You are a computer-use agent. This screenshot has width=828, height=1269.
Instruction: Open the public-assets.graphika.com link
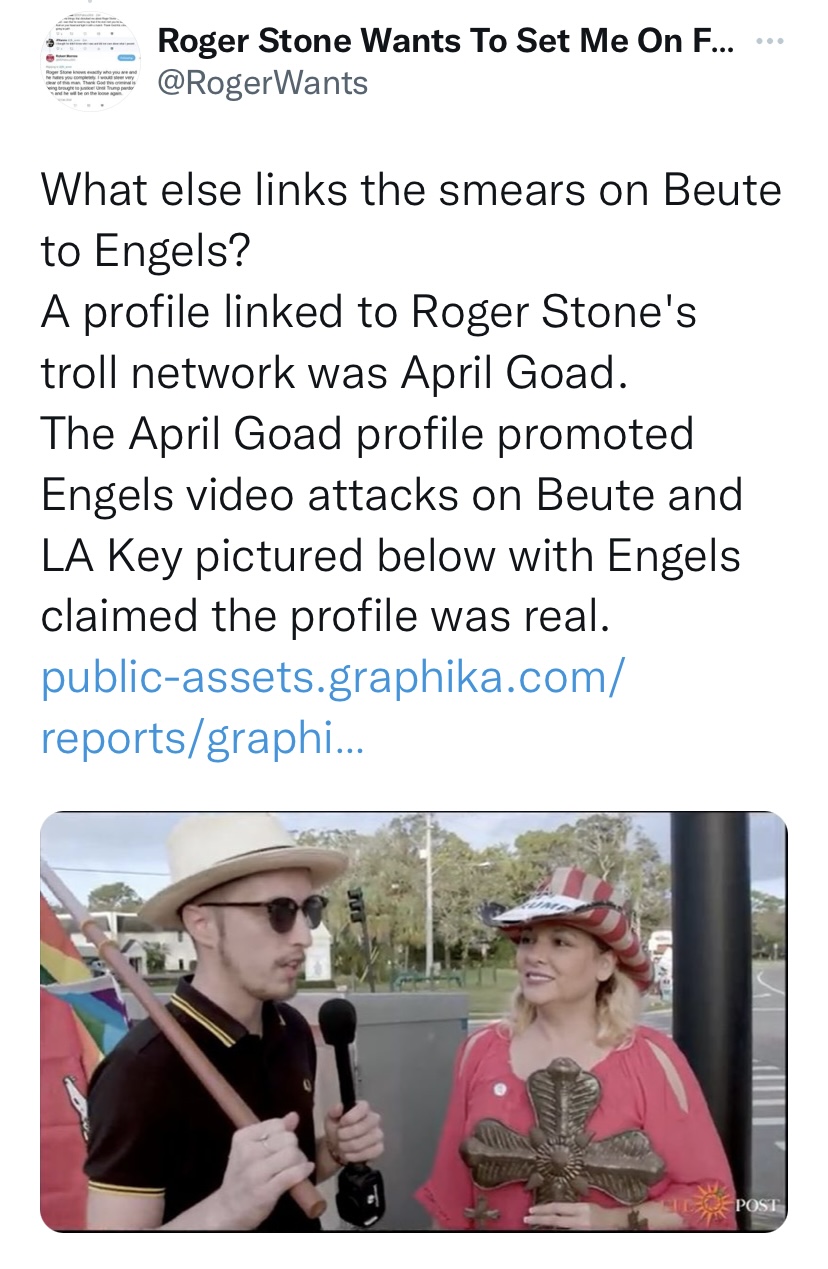(333, 677)
